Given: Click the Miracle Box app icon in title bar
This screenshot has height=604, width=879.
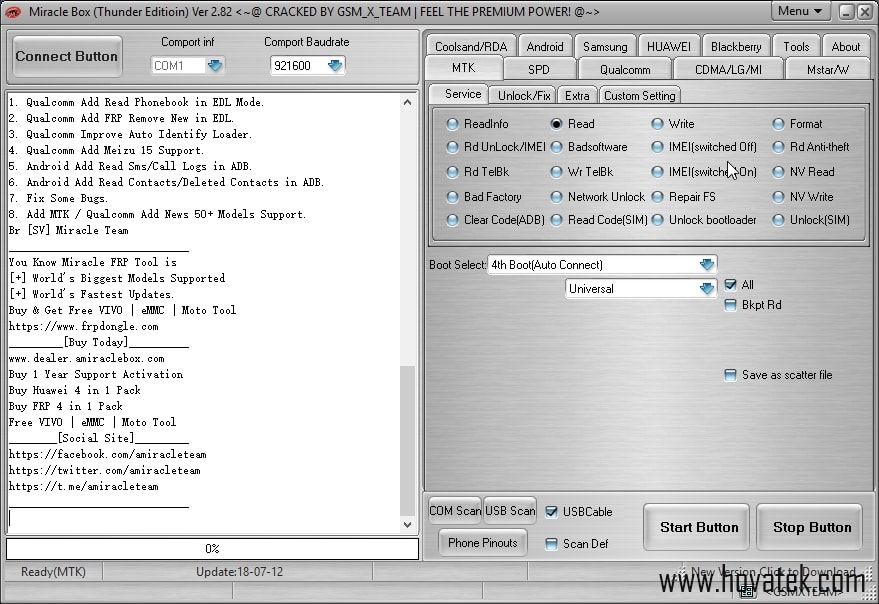Looking at the screenshot, I should pos(12,11).
